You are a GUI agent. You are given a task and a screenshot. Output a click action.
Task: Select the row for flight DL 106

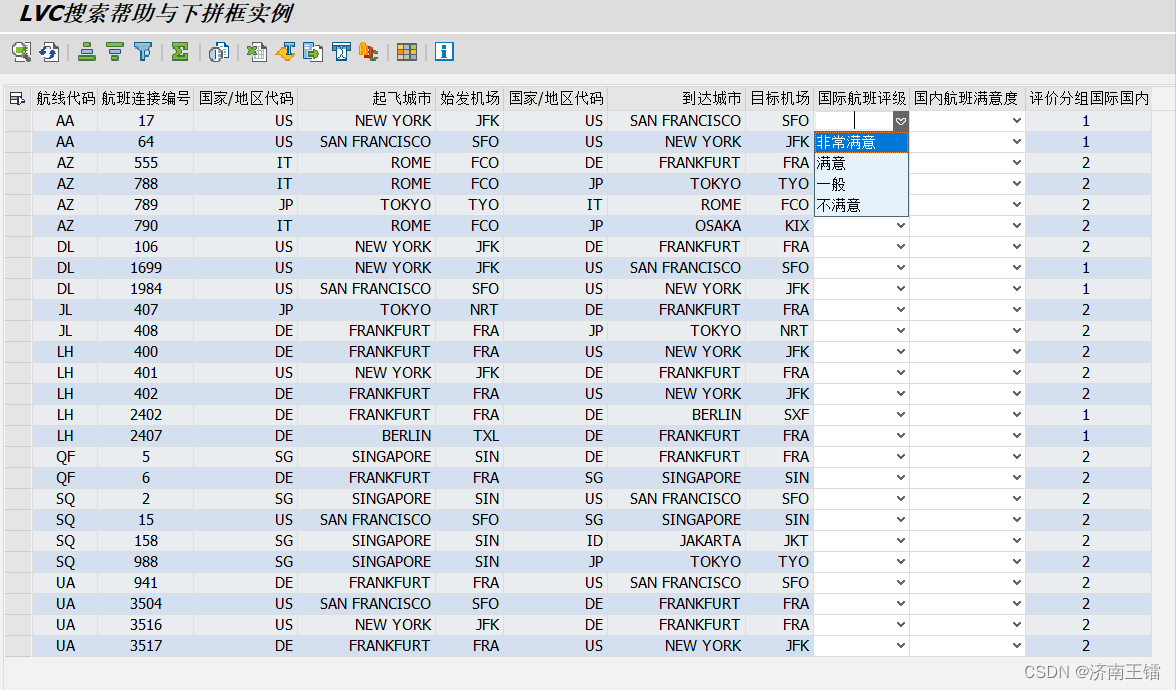click(x=16, y=246)
